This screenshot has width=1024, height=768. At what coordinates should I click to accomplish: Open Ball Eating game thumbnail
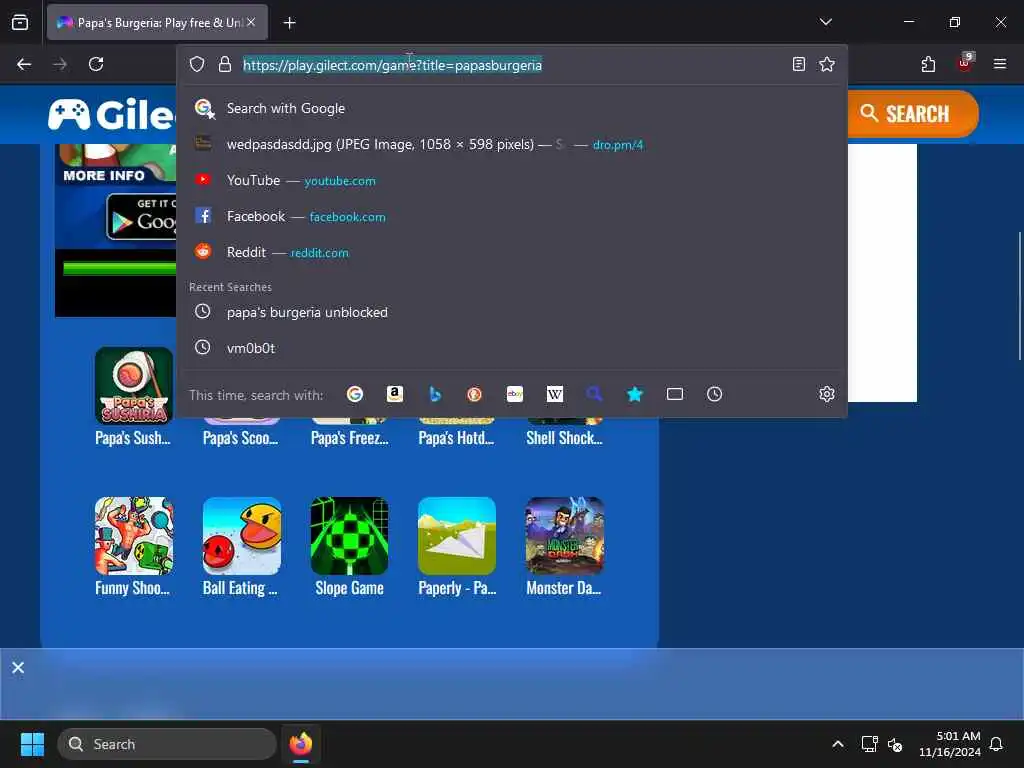tap(242, 536)
